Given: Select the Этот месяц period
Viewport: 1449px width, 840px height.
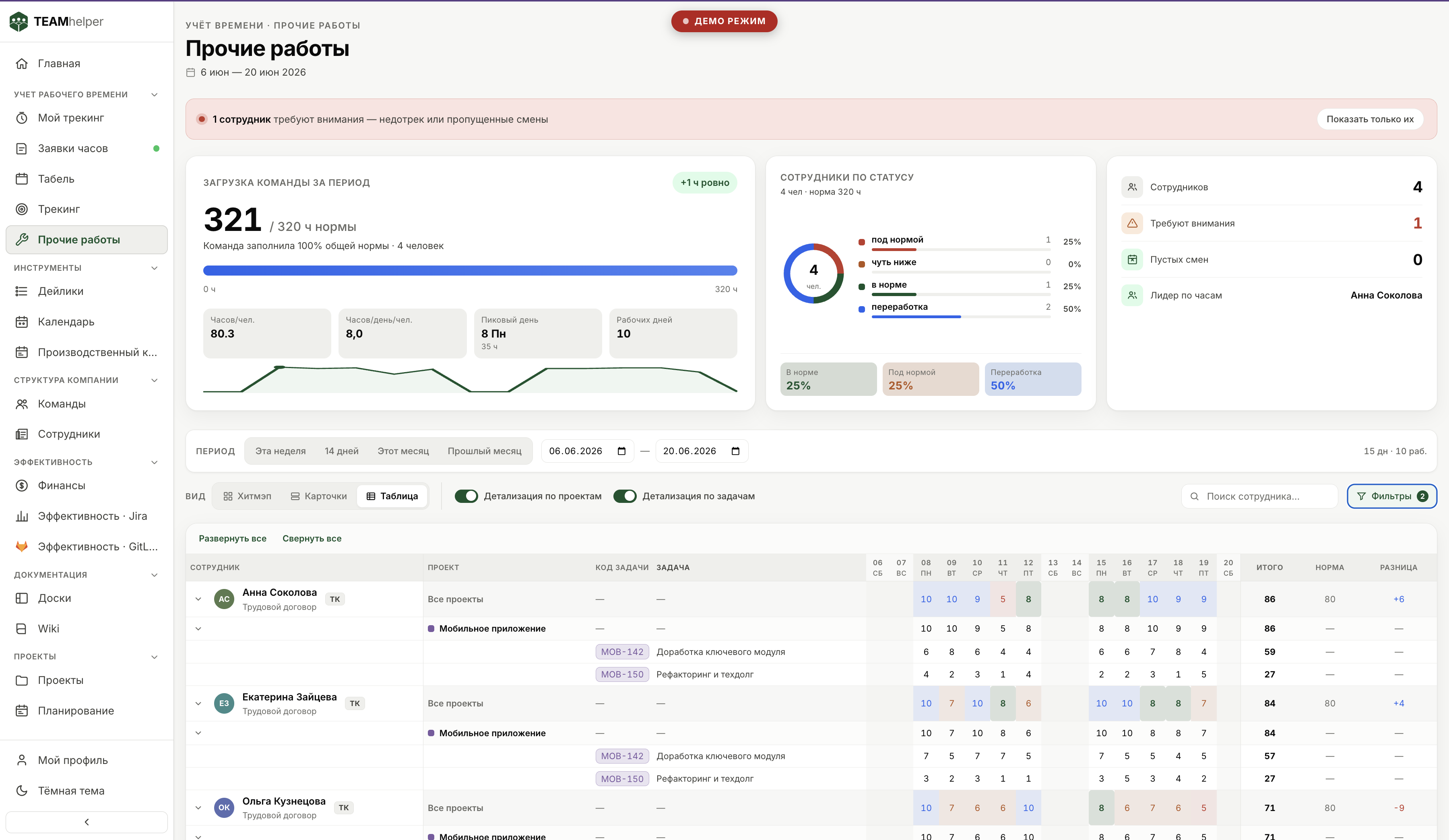Looking at the screenshot, I should (403, 451).
